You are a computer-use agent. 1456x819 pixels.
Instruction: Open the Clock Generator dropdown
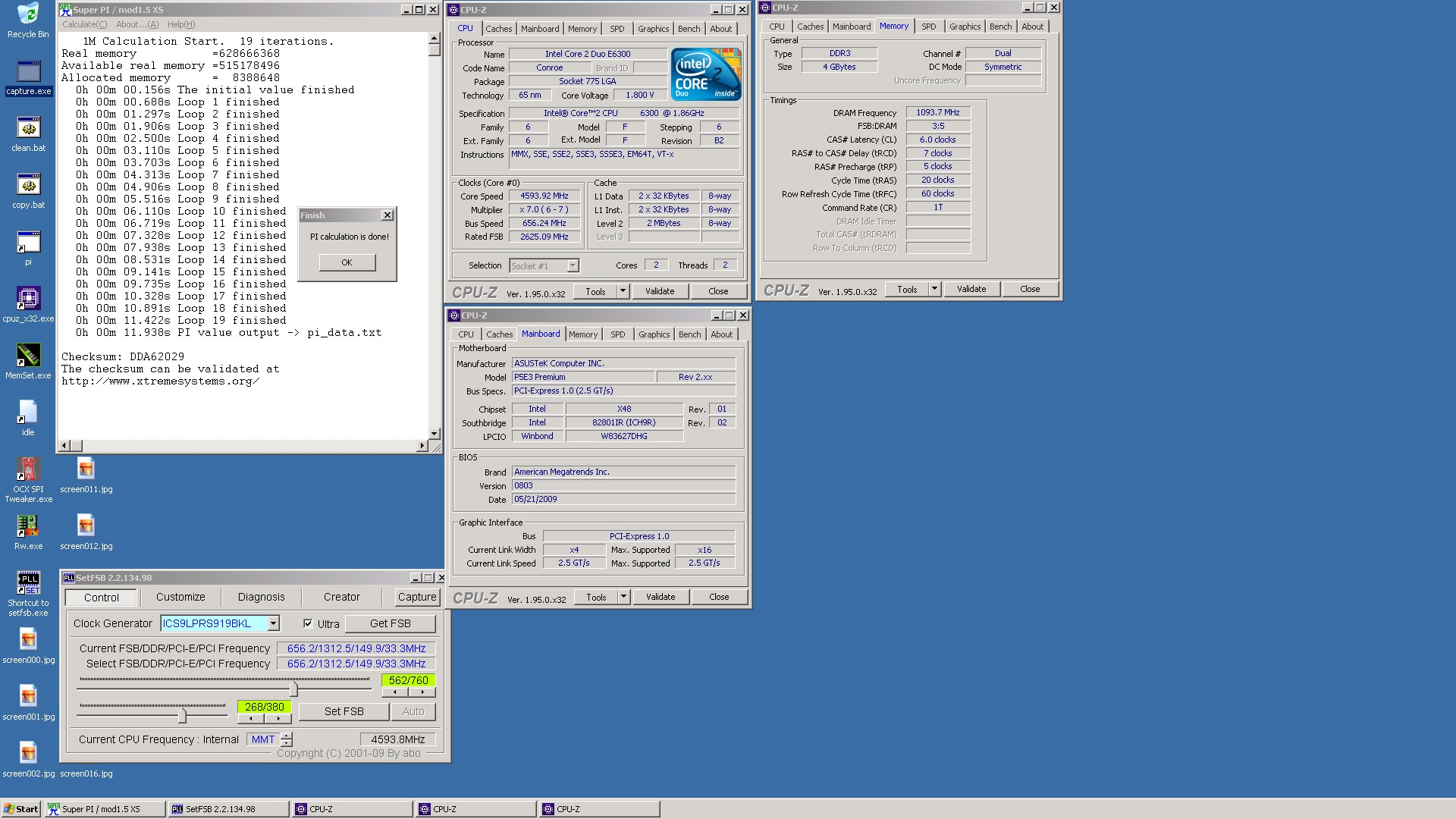pos(274,623)
